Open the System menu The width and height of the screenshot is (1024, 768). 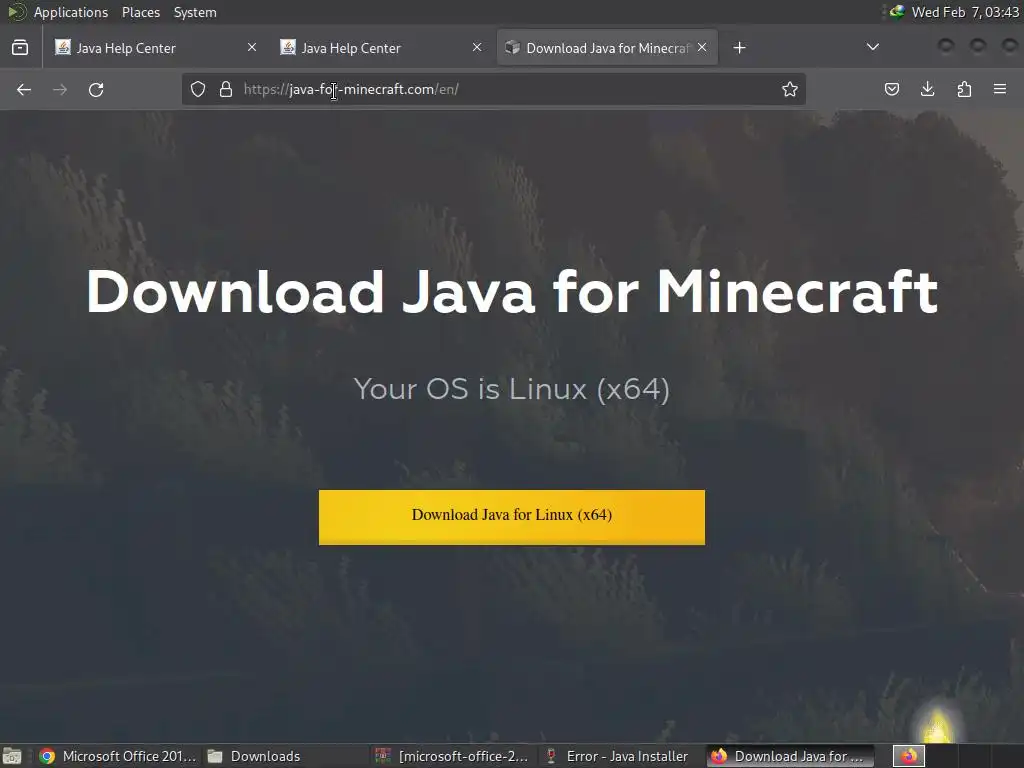(195, 12)
